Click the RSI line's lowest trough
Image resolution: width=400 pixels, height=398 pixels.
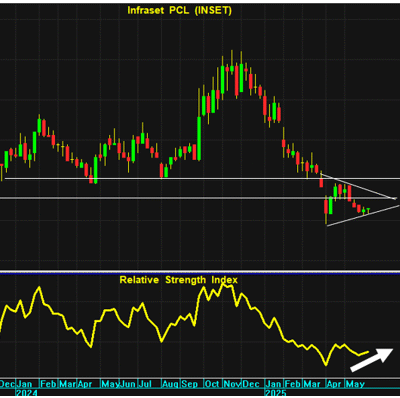coord(326,365)
